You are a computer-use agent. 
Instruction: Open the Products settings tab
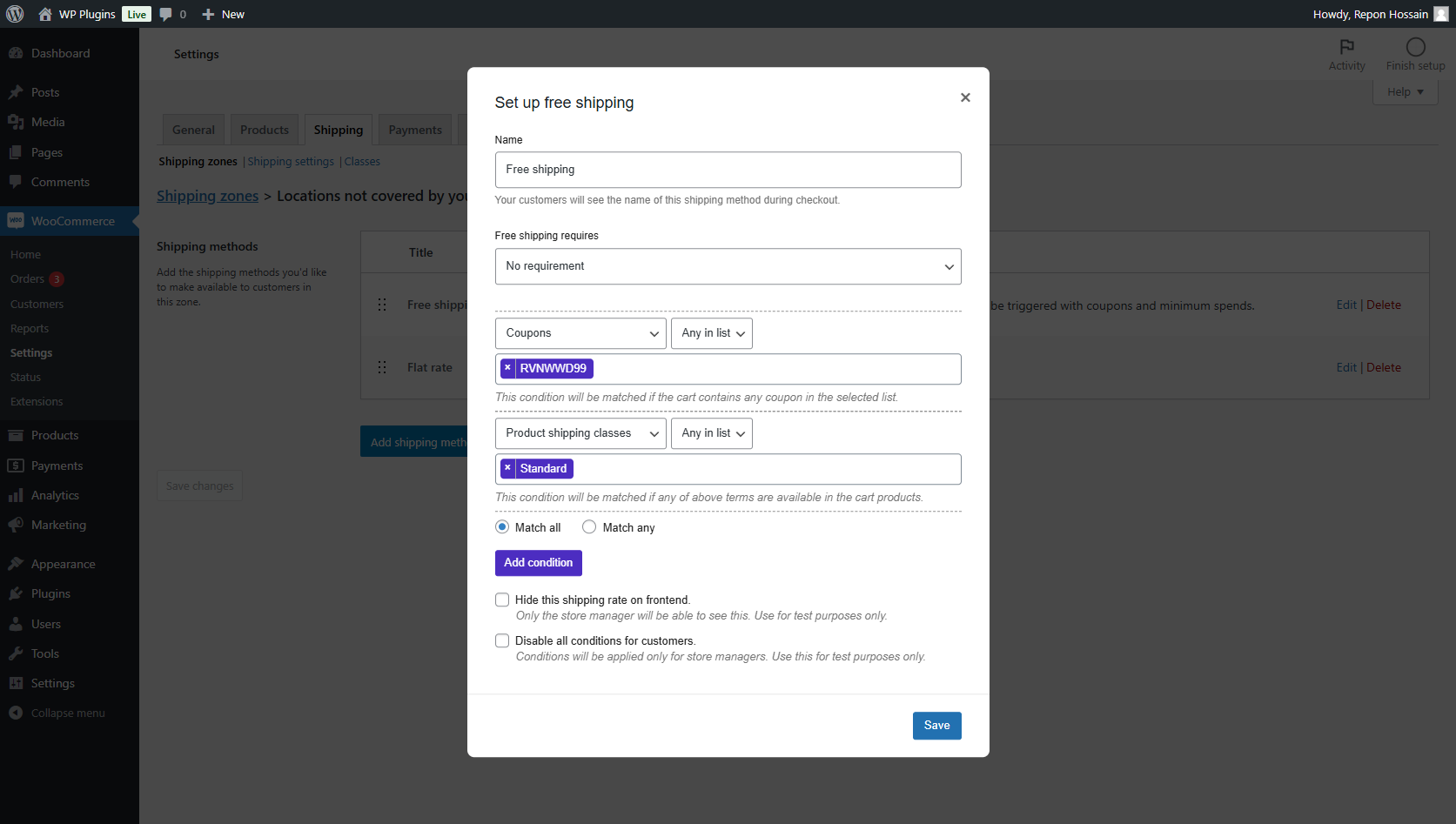pos(265,130)
